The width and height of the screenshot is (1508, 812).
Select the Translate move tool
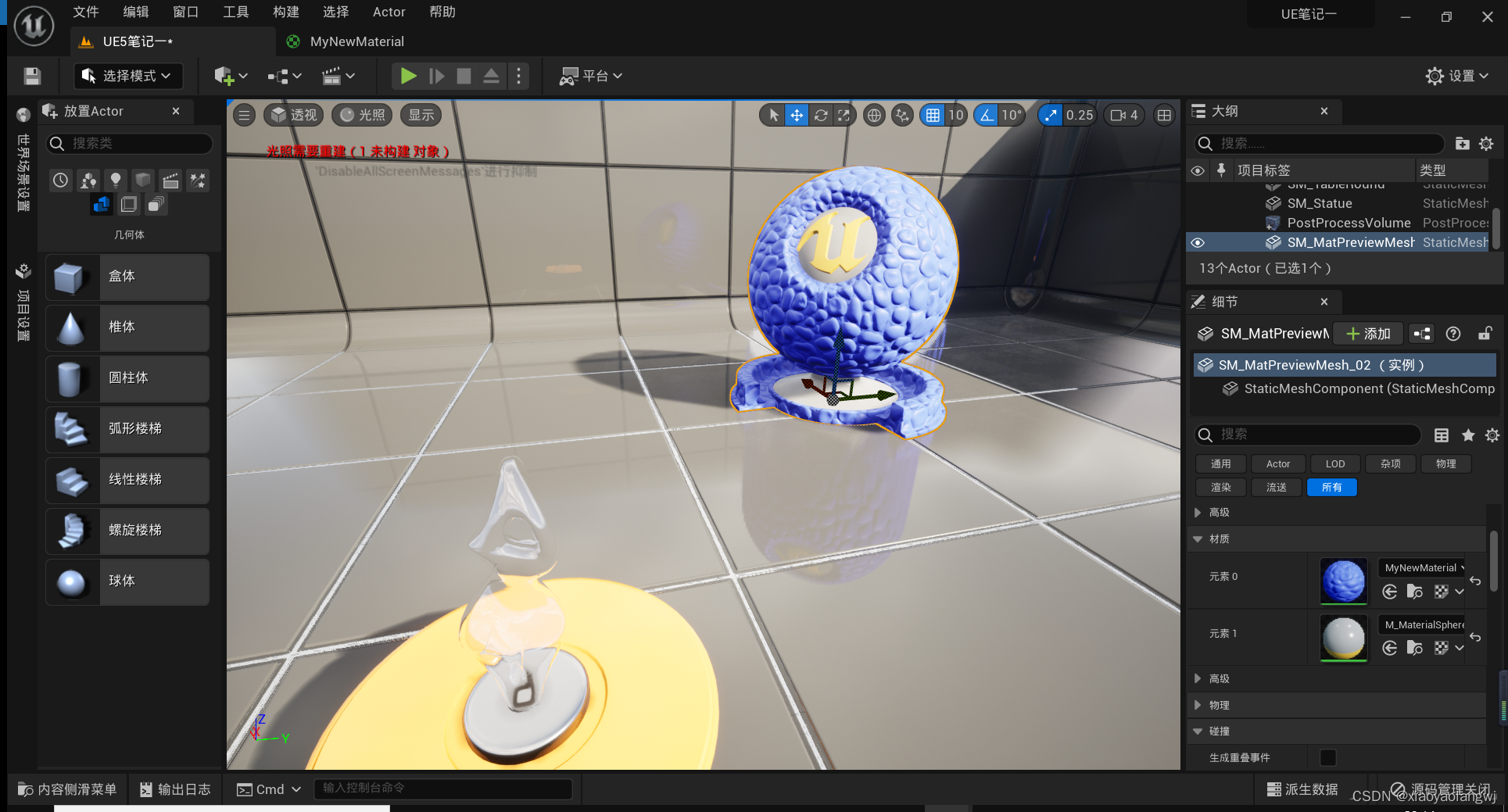(797, 116)
